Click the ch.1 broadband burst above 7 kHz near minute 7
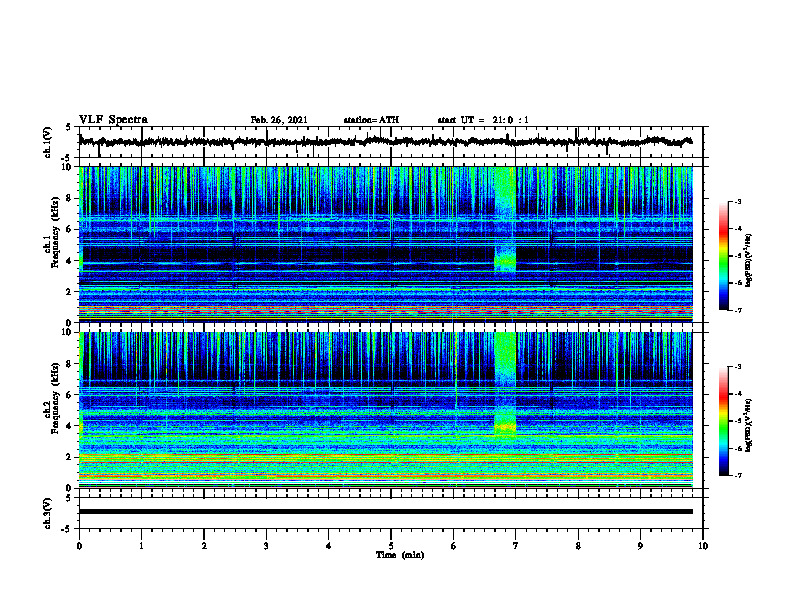The image size is (792, 612). coord(505,189)
